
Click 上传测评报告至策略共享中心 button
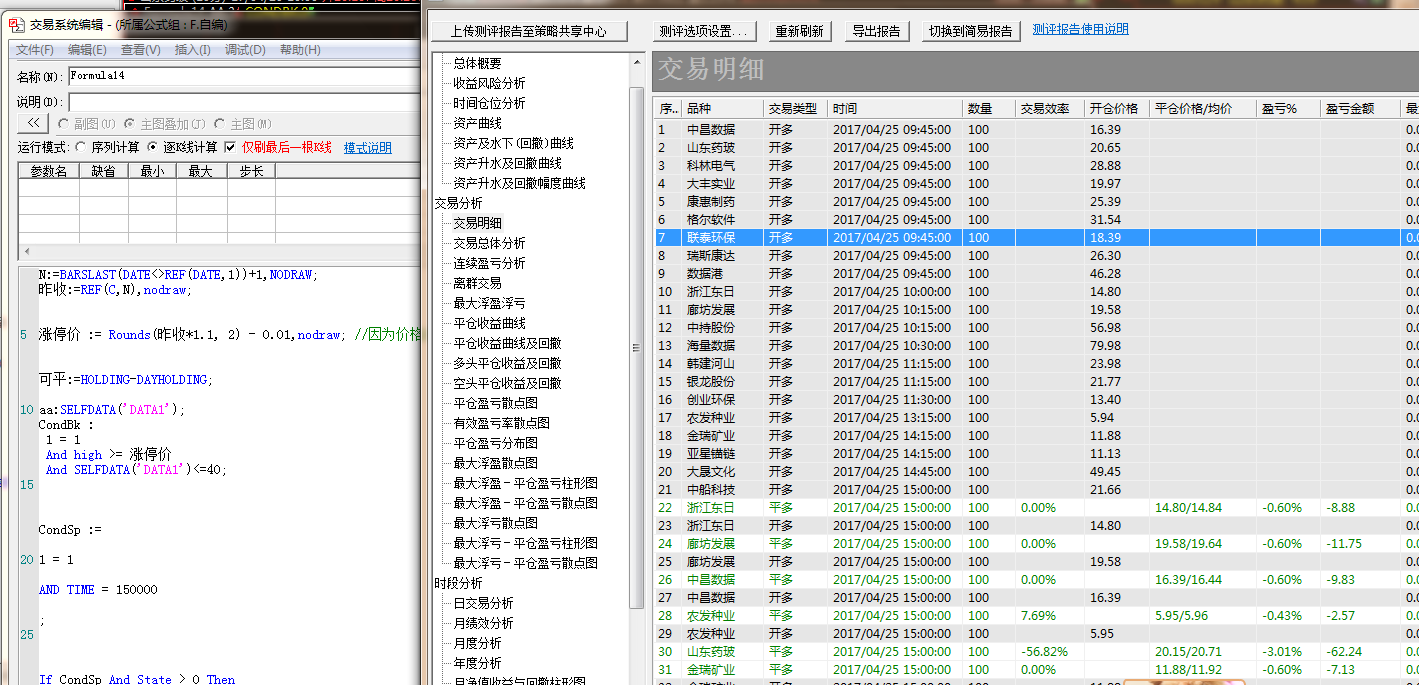tap(529, 31)
